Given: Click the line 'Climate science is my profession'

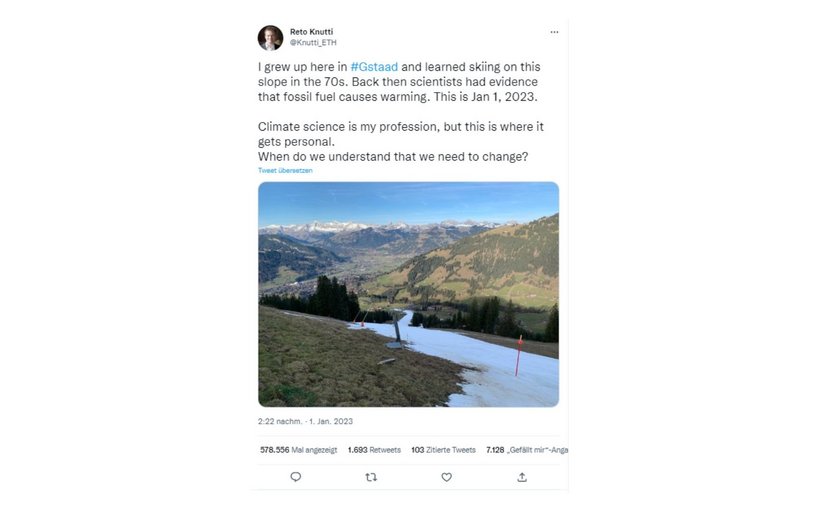Looking at the screenshot, I should click(400, 127).
